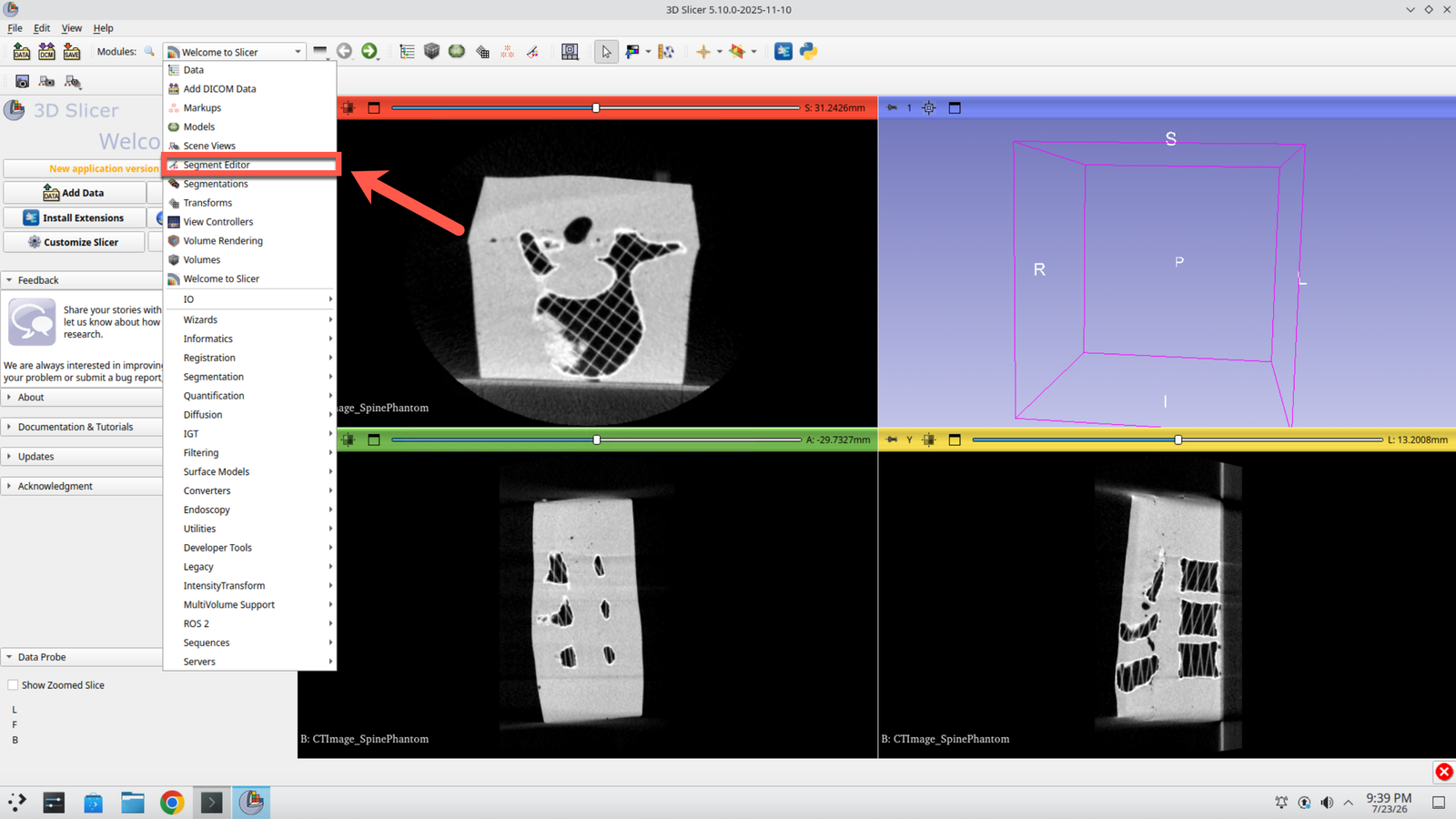
Task: Open the crosshair options dropdown arrow
Action: click(719, 52)
